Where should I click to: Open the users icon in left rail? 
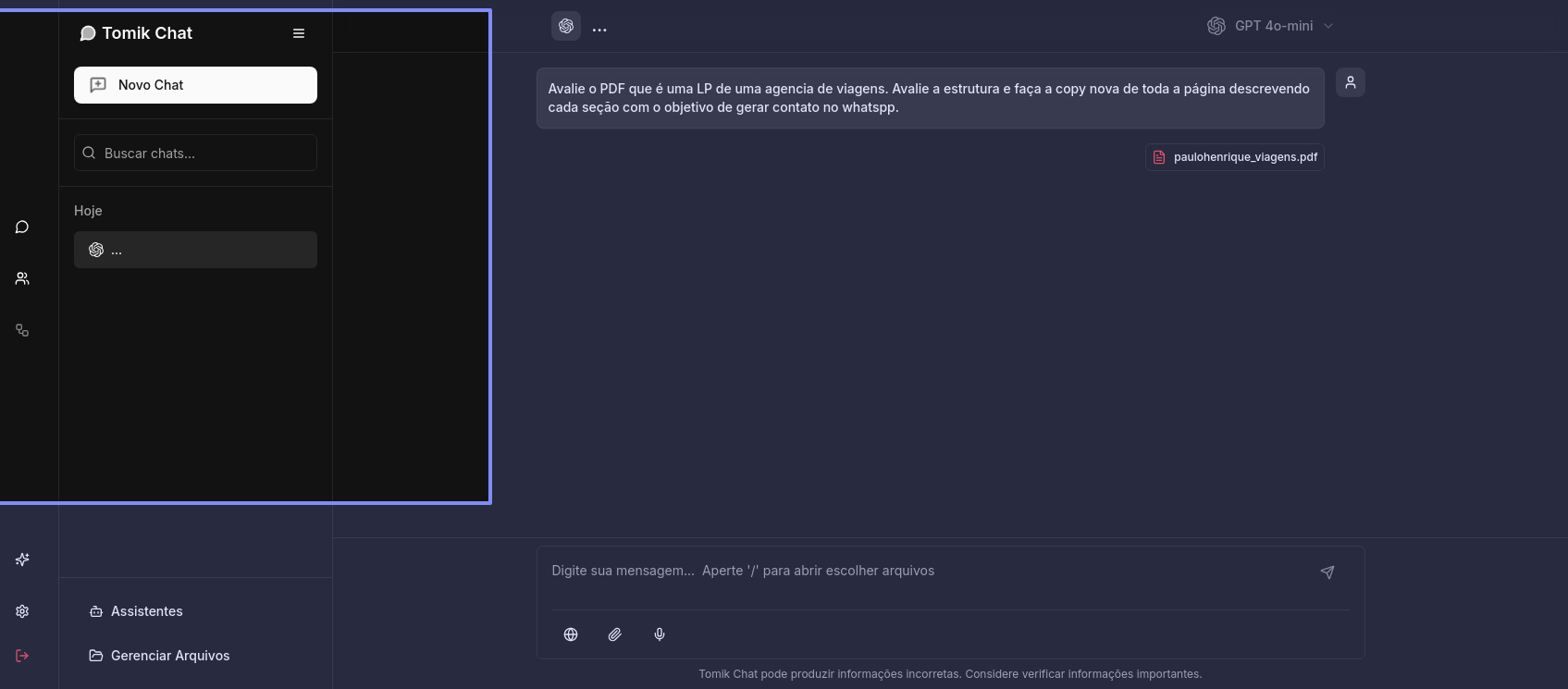[22, 278]
